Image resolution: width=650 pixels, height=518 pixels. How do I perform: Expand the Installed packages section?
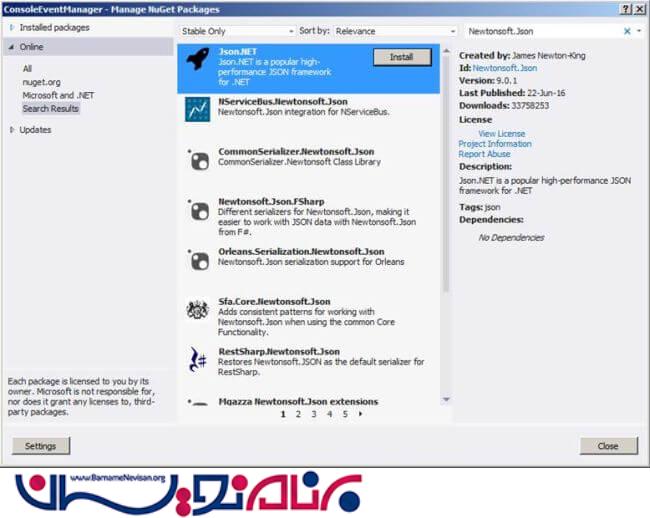click(x=12, y=28)
